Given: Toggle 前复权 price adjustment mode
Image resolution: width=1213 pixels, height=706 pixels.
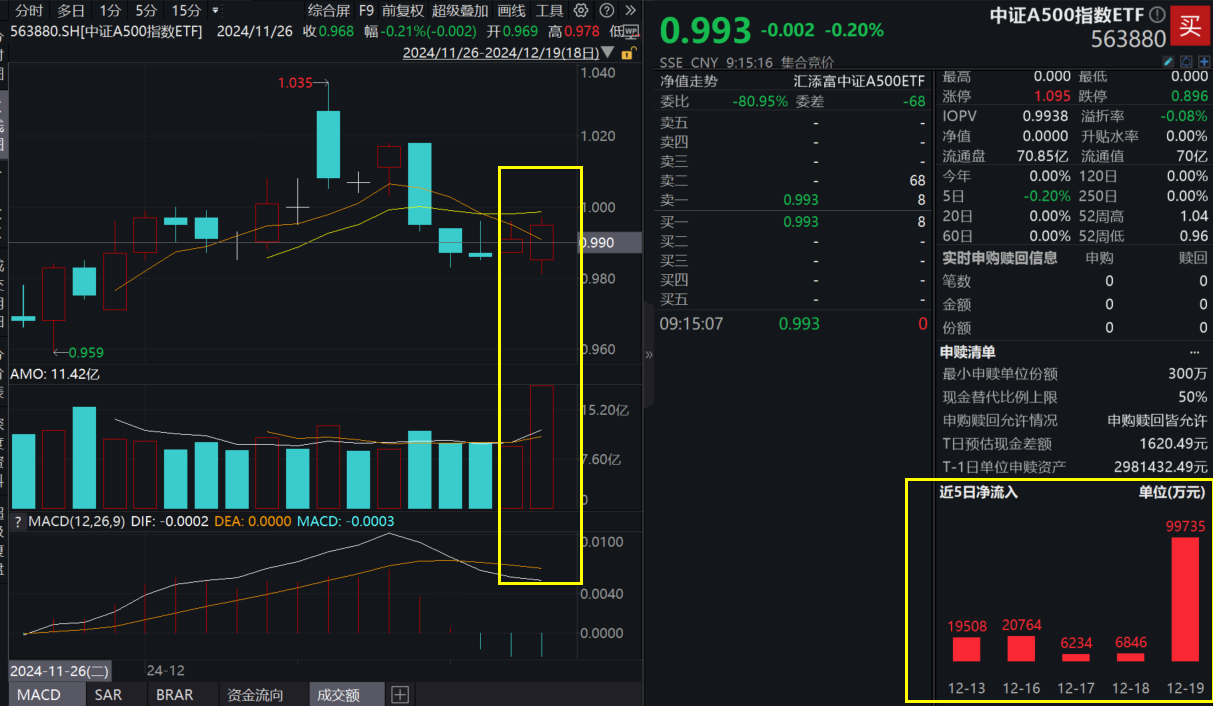Looking at the screenshot, I should 402,11.
